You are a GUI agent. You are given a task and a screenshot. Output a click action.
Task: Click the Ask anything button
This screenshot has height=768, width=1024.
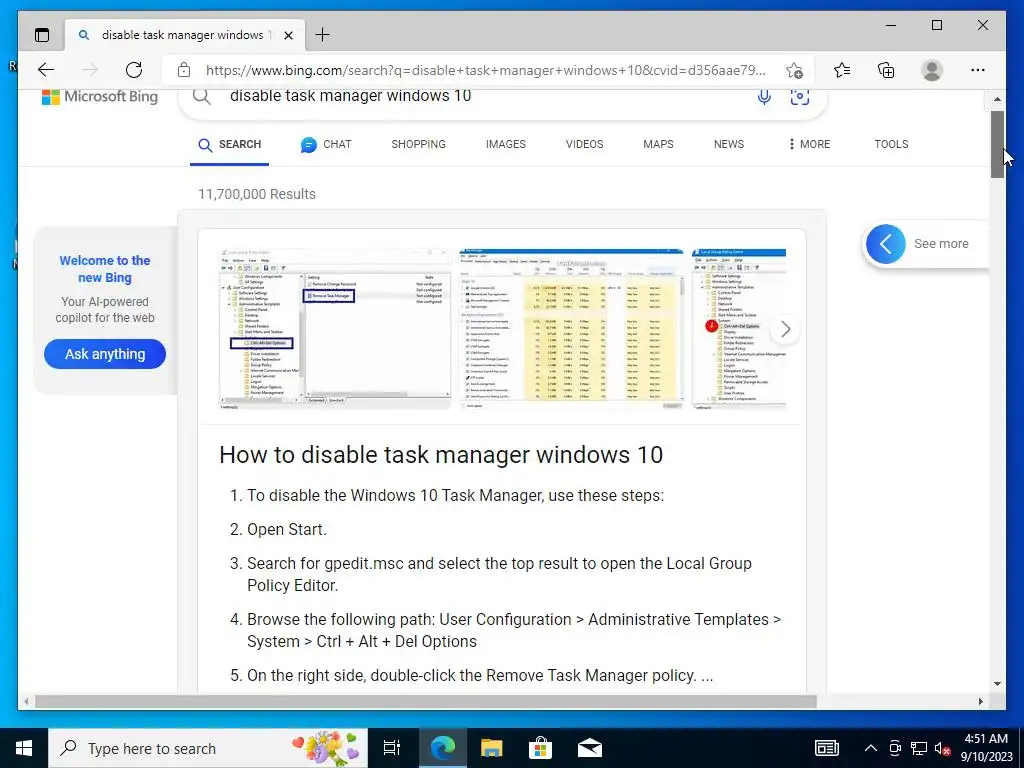pos(104,354)
